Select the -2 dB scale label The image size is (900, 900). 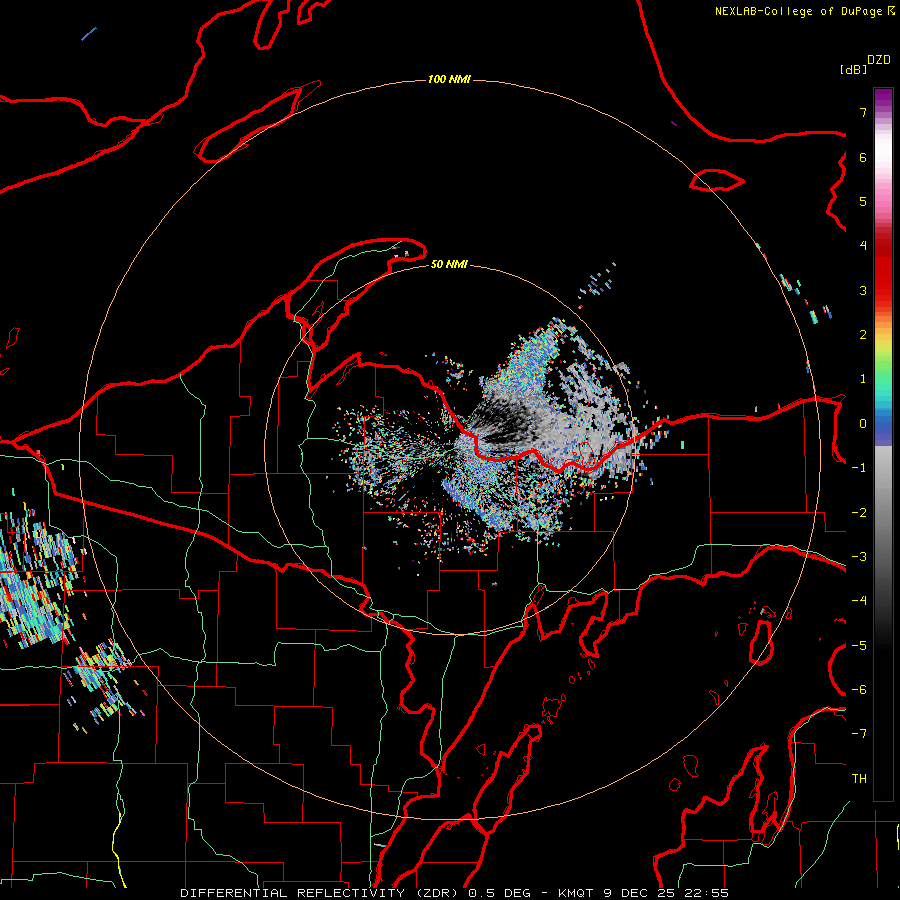pos(859,513)
